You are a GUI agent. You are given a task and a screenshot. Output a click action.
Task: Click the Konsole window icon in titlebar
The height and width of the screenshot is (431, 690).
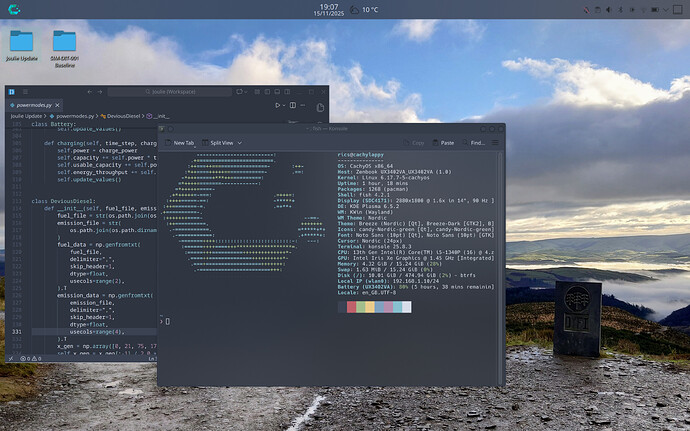pyautogui.click(x=162, y=129)
